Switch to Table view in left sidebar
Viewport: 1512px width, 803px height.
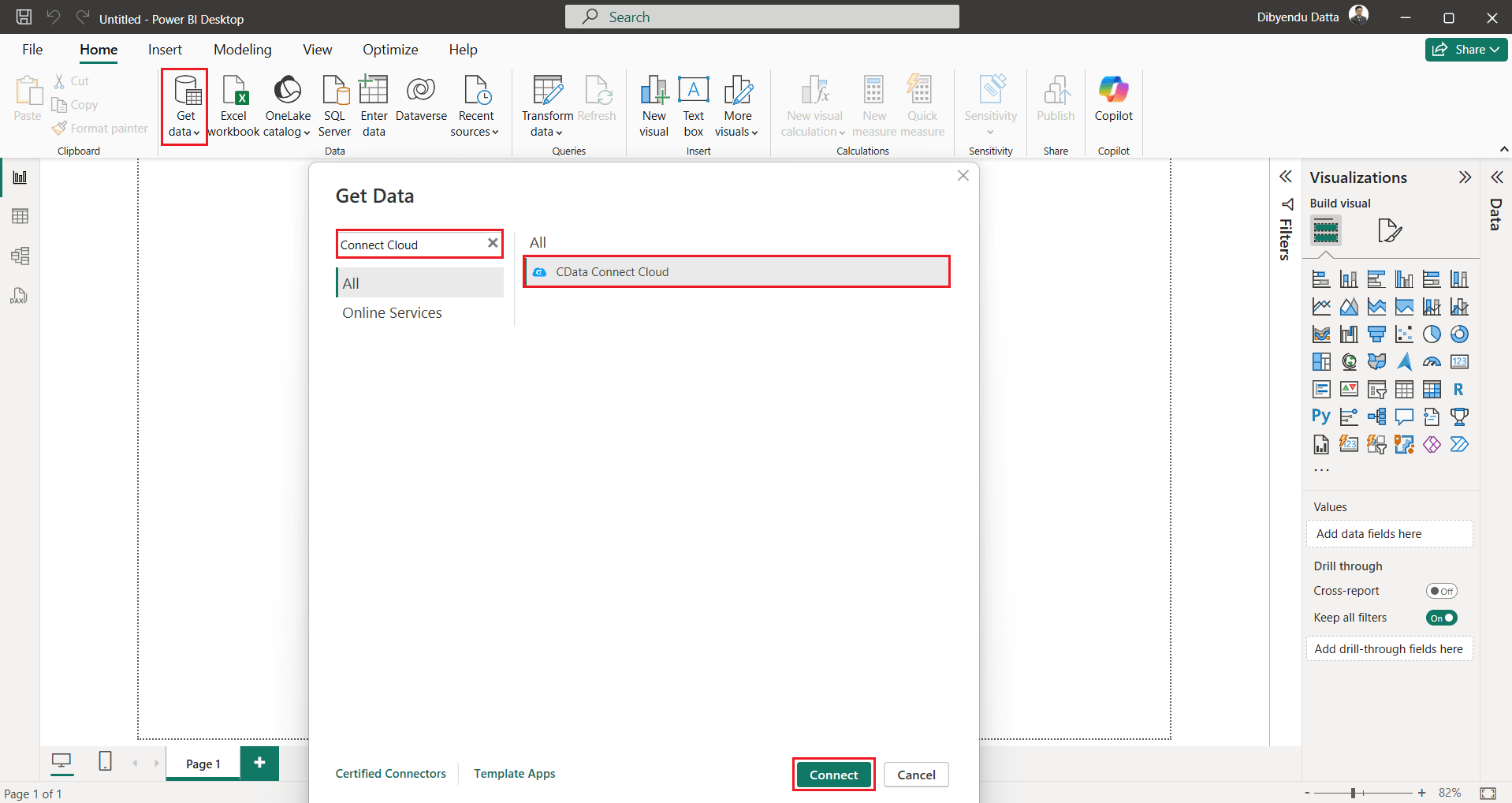pos(20,216)
